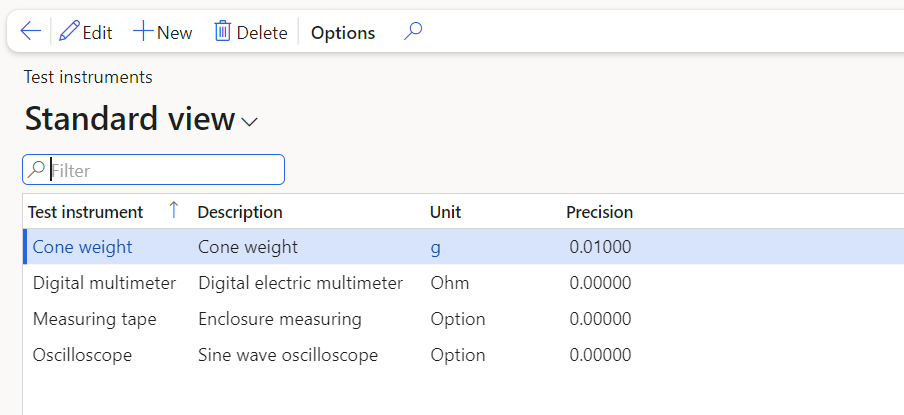This screenshot has width=904, height=415.
Task: Click the magnifier icon in Filter box
Action: tap(37, 170)
